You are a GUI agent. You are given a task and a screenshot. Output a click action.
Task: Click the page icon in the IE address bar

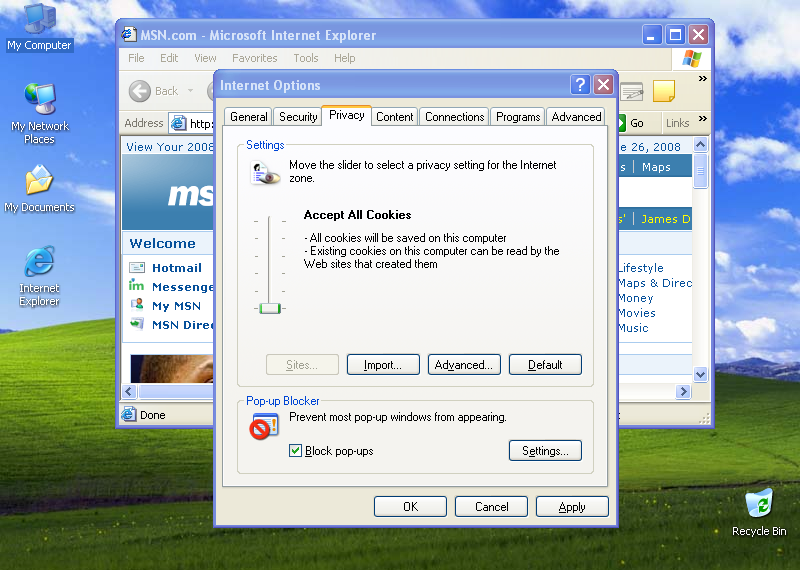pyautogui.click(x=179, y=123)
